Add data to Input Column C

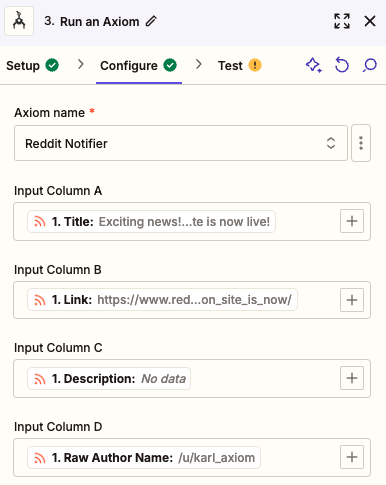click(x=352, y=378)
